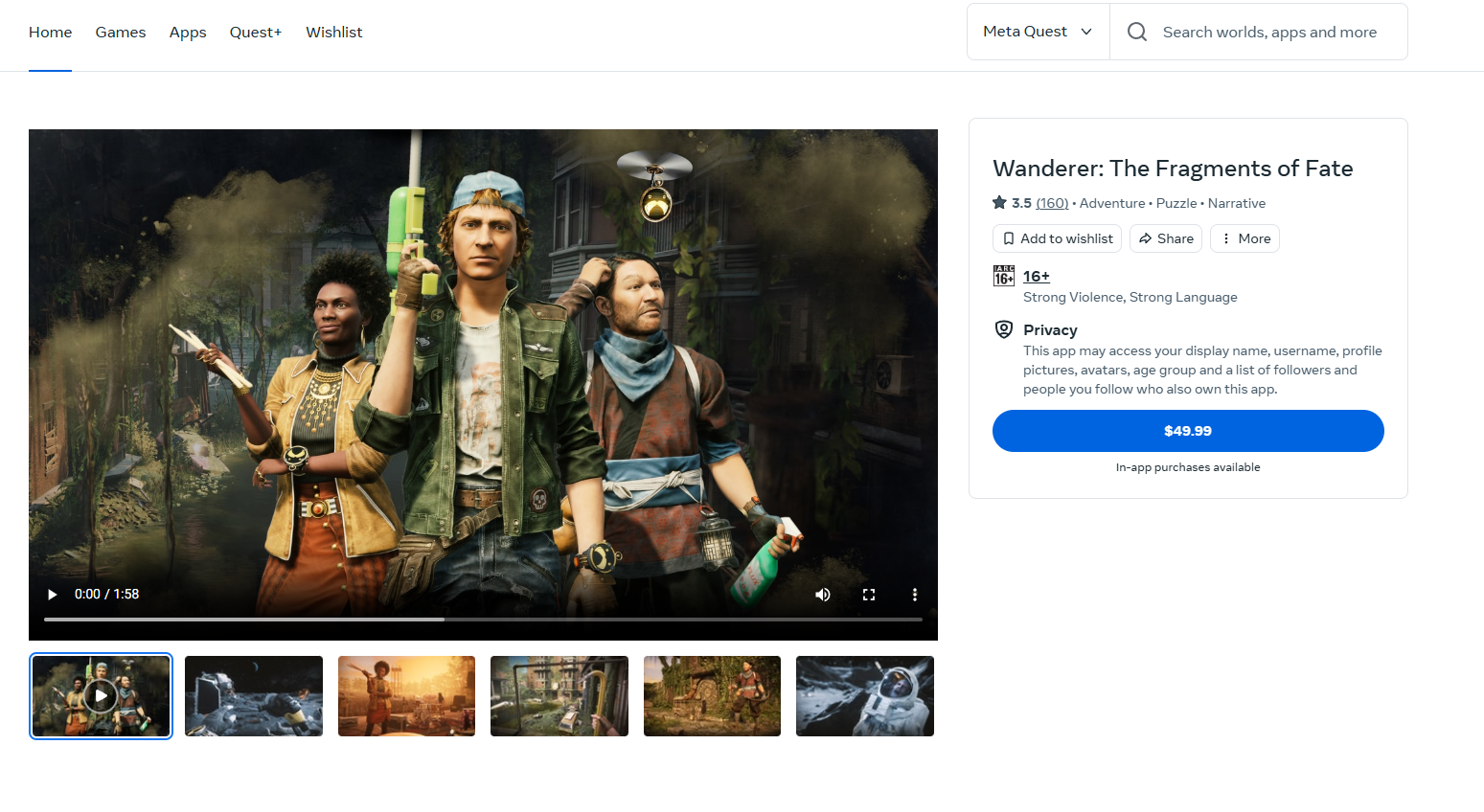Open video more options menu
The width and height of the screenshot is (1484, 812).
coord(915,595)
